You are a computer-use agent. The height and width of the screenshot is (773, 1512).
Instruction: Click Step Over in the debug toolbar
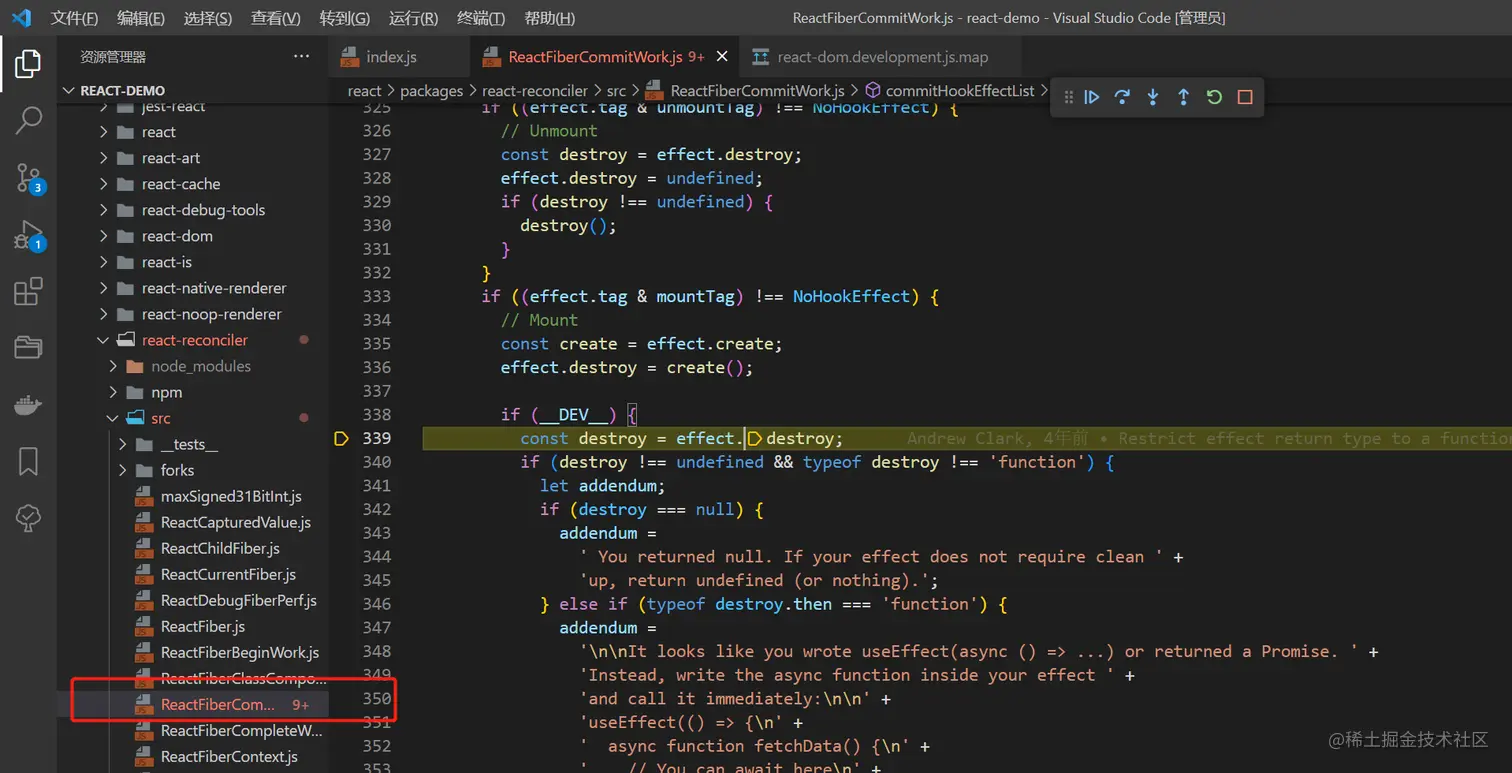1122,97
